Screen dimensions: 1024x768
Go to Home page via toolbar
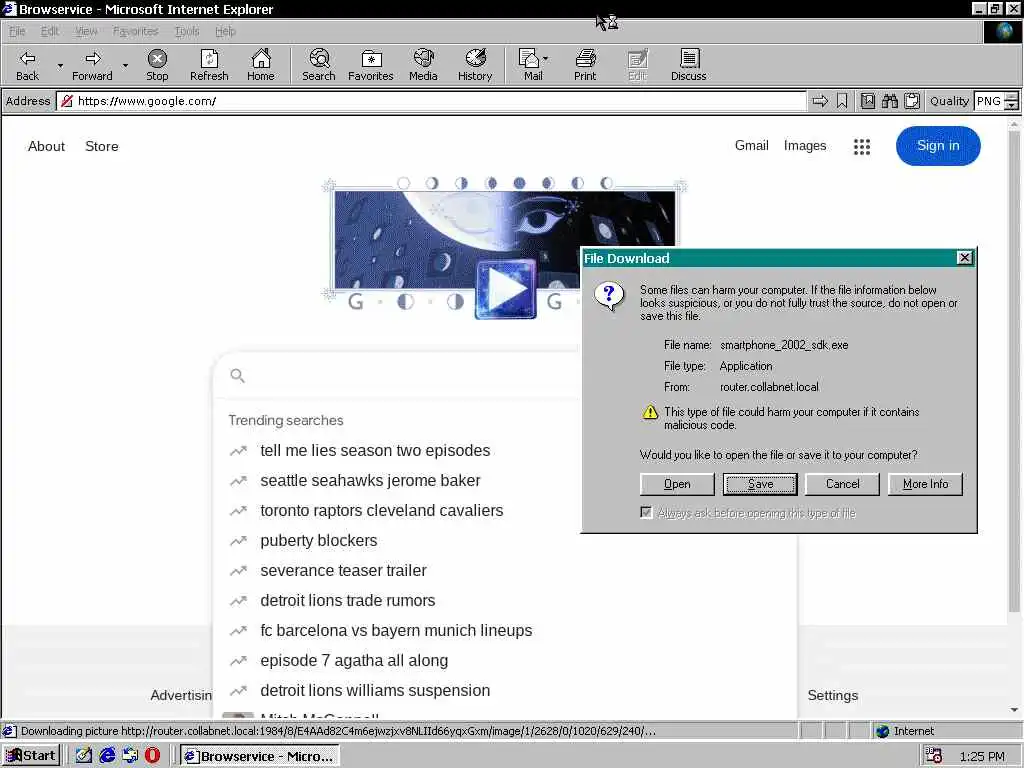point(261,65)
